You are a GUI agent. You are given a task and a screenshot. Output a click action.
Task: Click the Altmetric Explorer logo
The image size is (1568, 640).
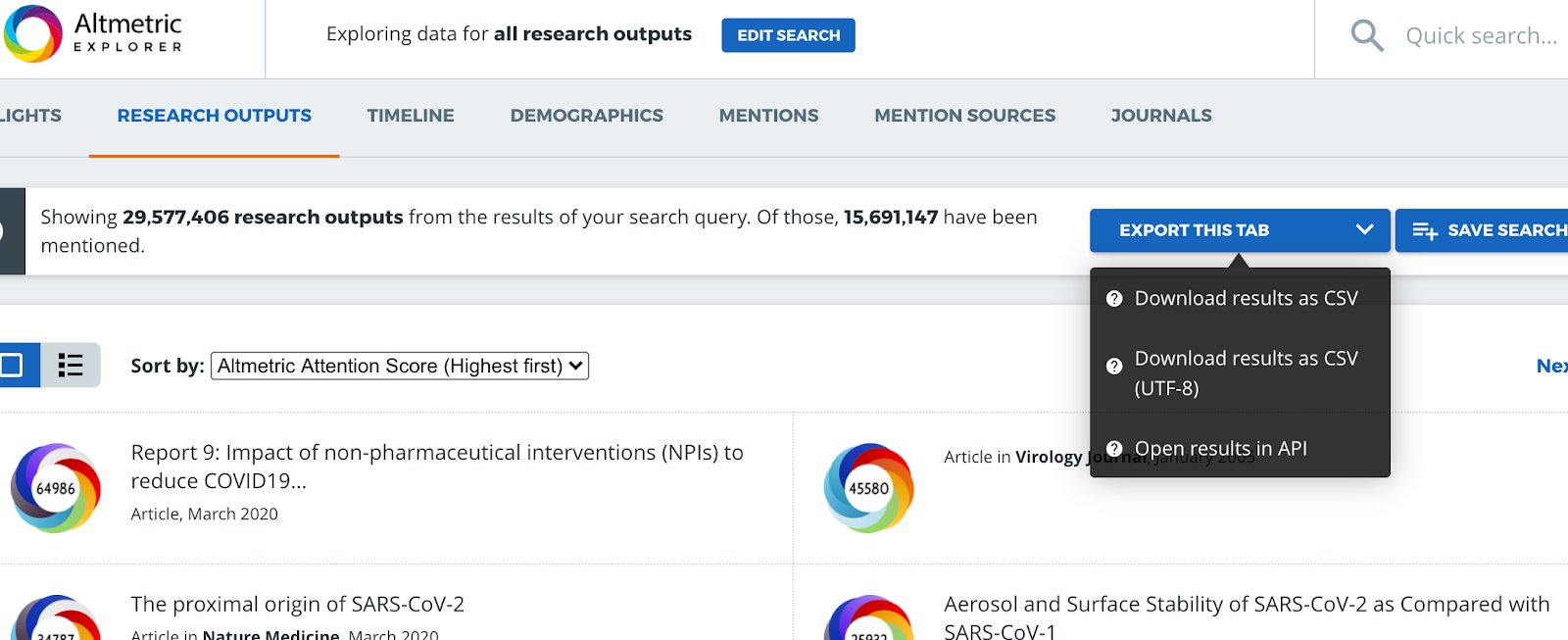94,34
